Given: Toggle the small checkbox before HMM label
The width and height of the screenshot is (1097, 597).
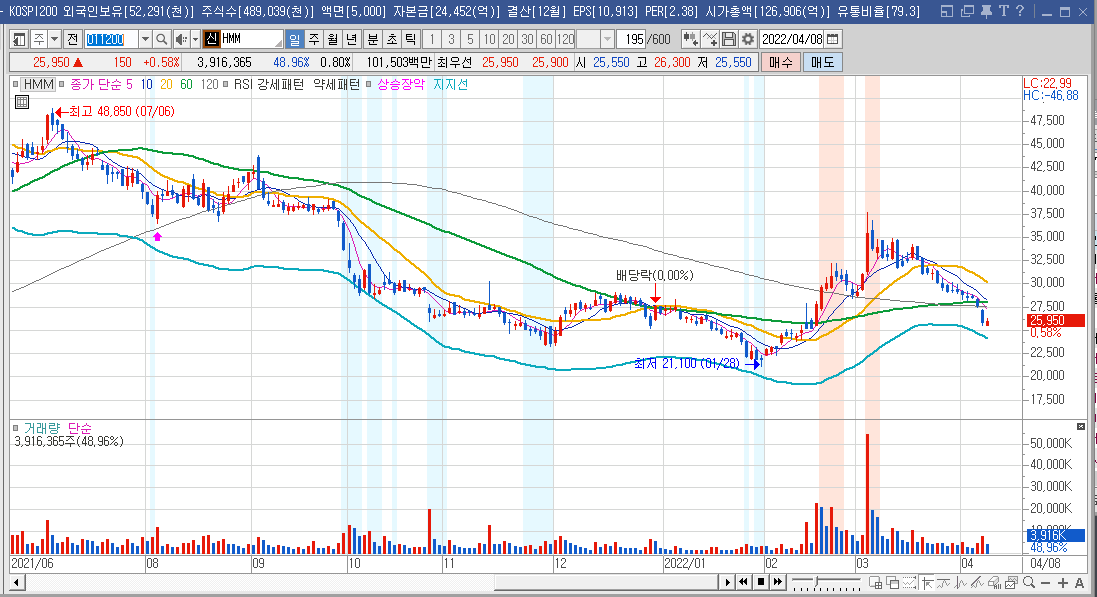Looking at the screenshot, I should [x=15, y=85].
